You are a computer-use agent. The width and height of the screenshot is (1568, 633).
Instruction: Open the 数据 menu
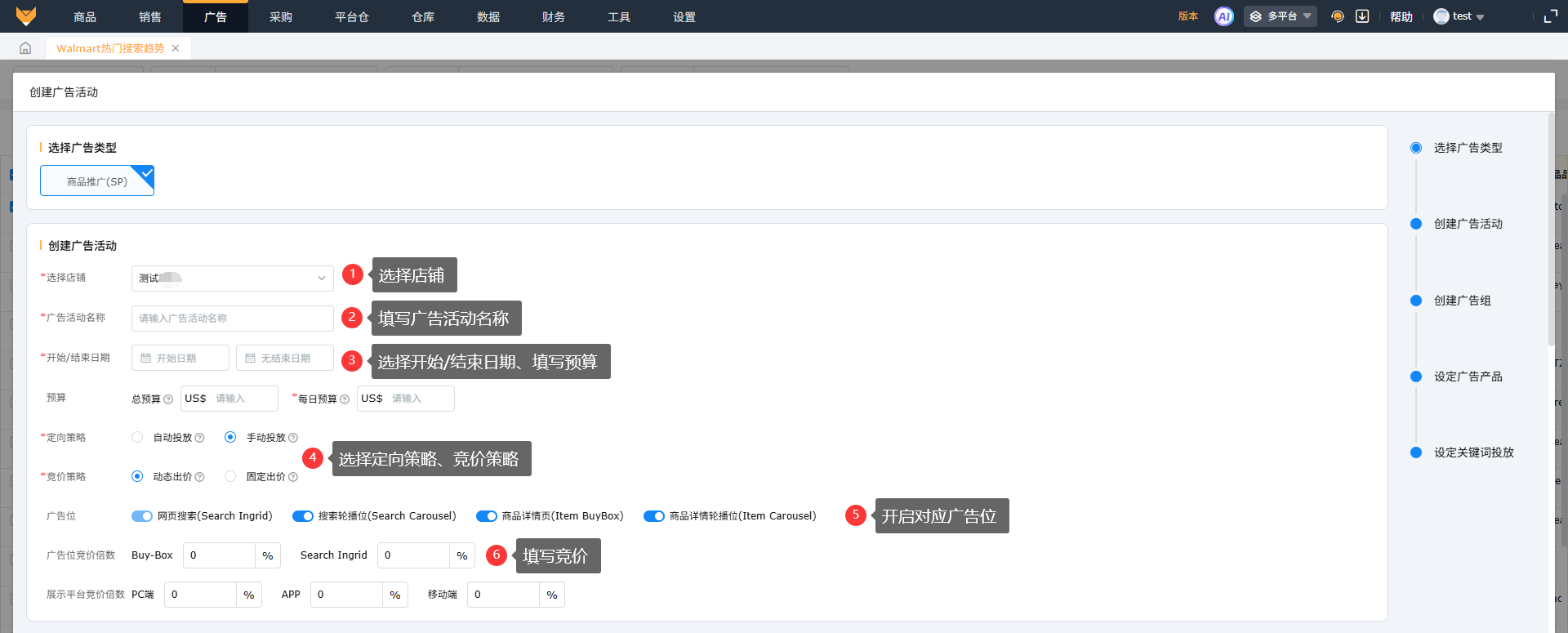tap(488, 16)
